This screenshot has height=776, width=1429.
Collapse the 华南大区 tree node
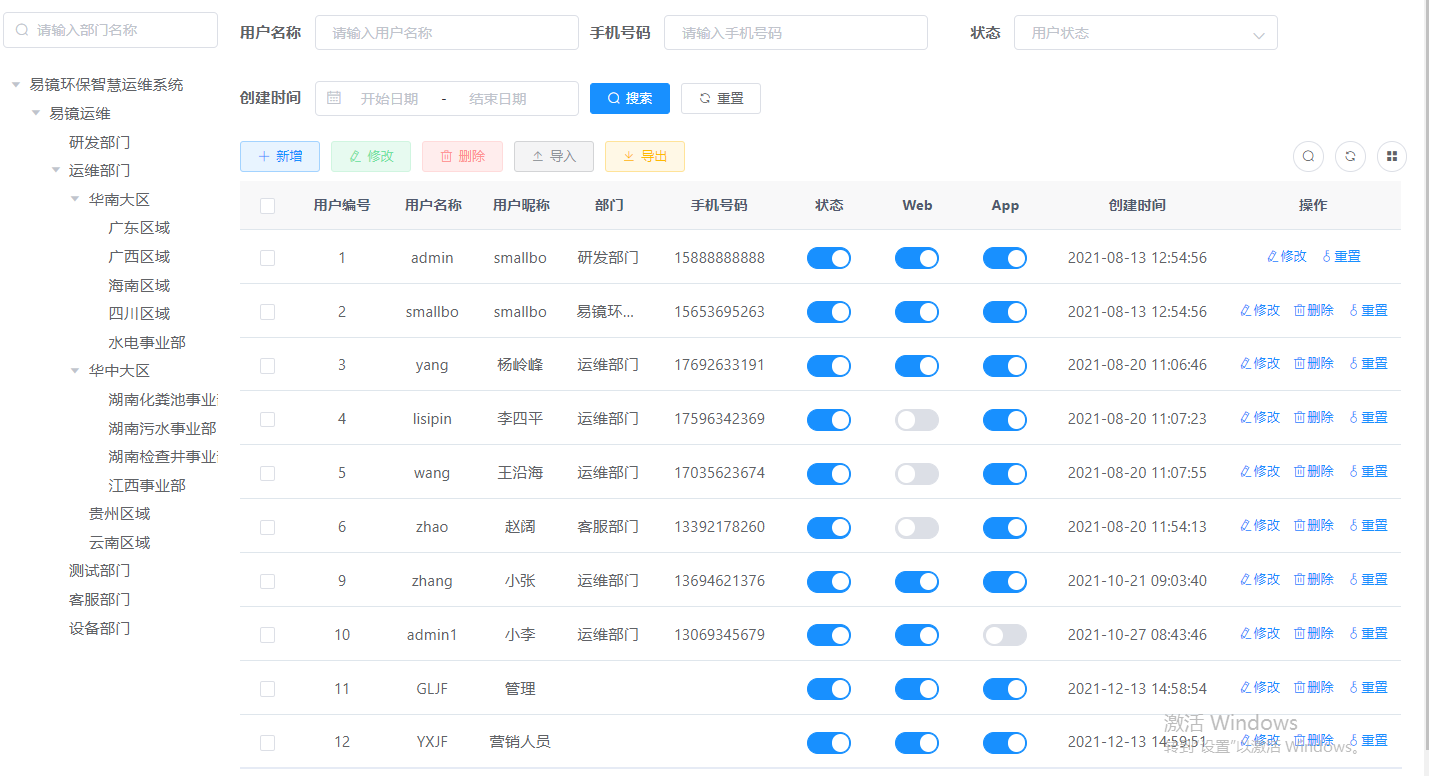tap(75, 199)
